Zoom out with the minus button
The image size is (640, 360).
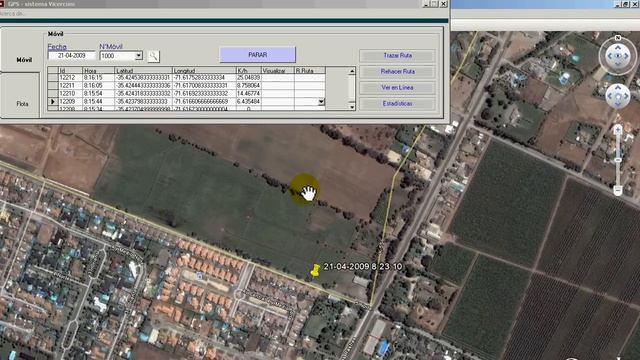click(x=618, y=190)
